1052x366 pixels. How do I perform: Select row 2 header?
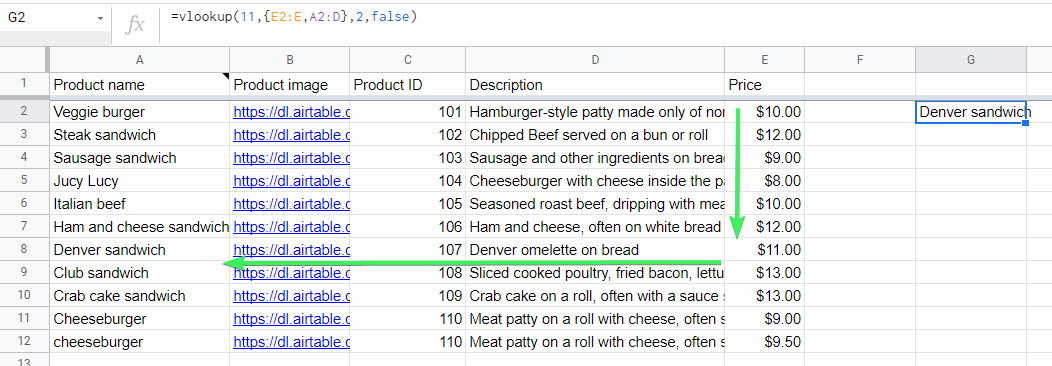tap(24, 111)
